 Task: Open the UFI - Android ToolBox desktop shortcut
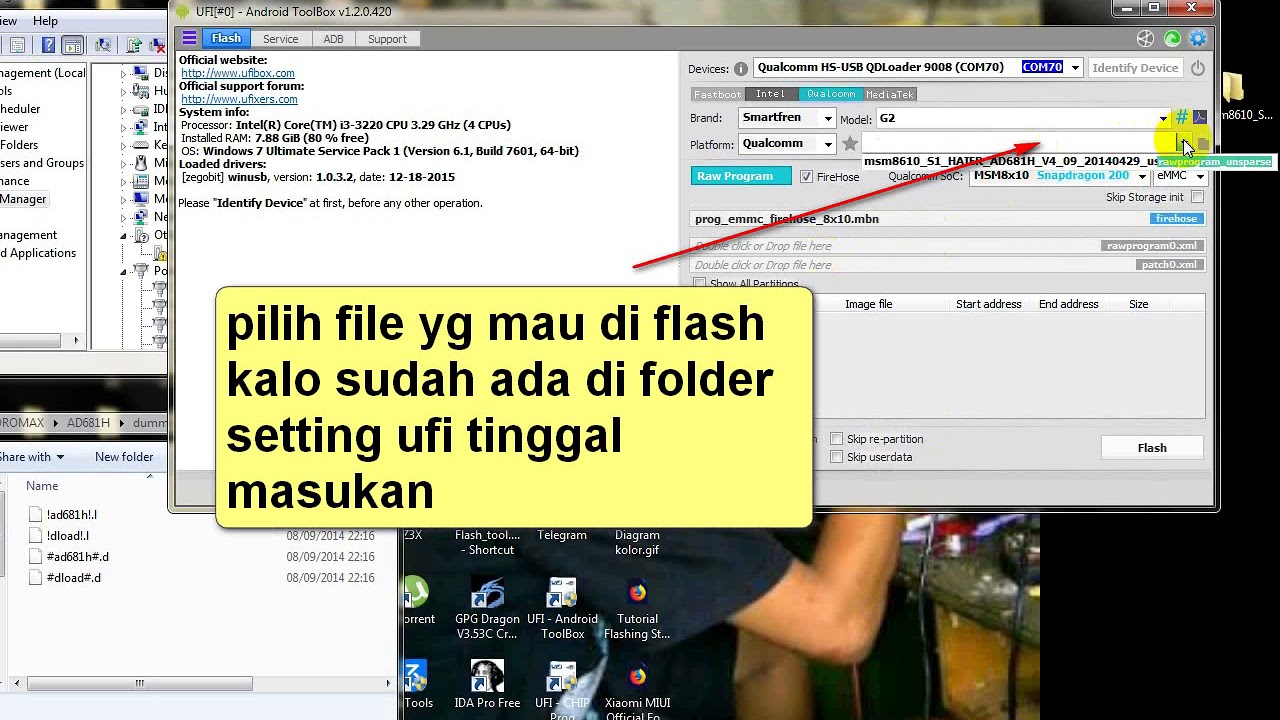(x=563, y=610)
